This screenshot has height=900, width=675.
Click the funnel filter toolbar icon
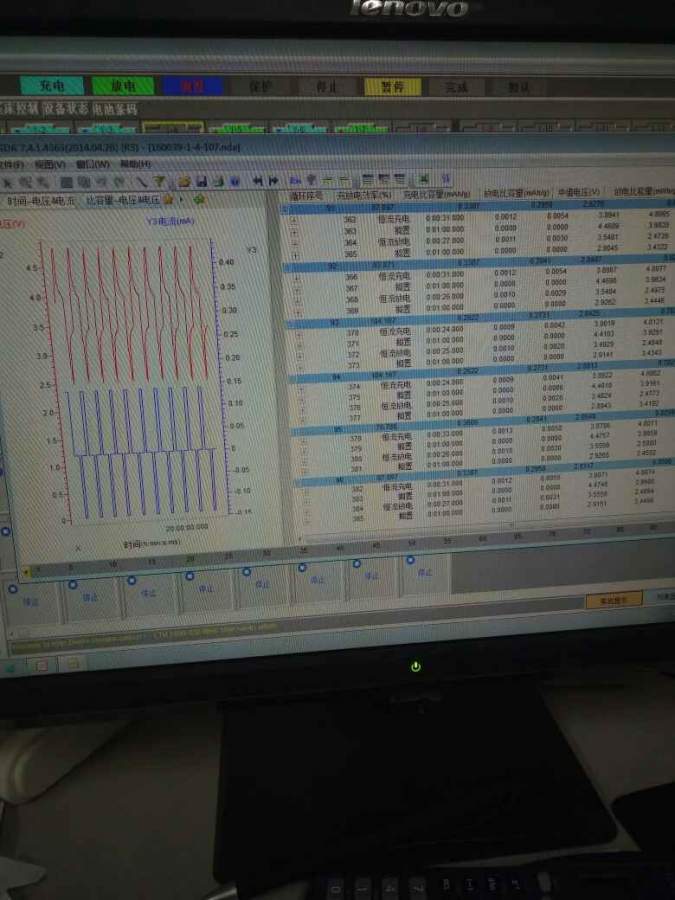160,182
